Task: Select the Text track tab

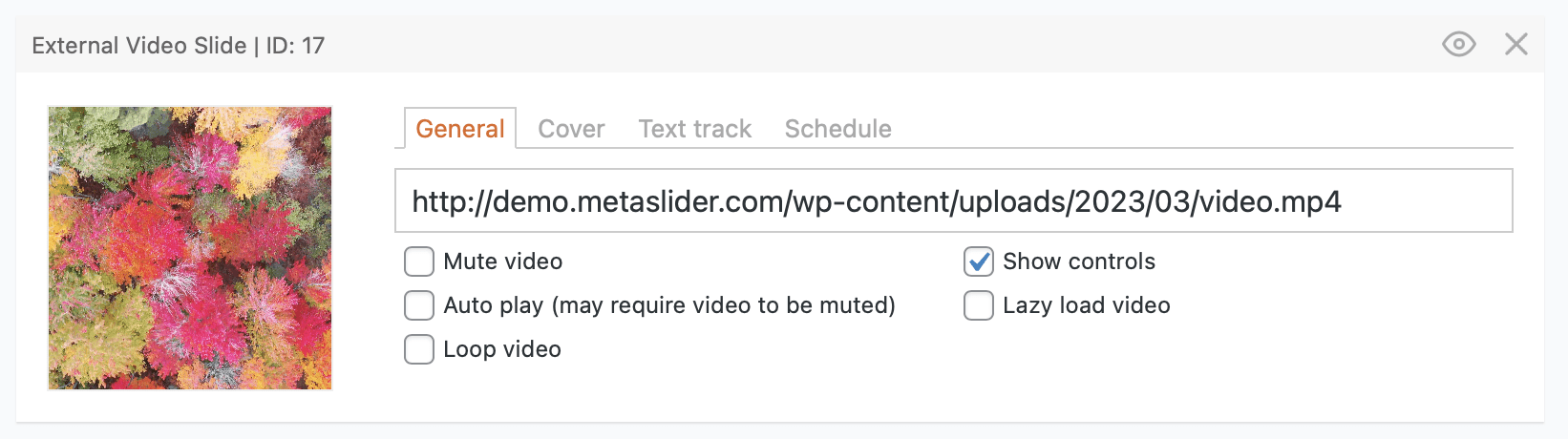Action: coord(694,129)
